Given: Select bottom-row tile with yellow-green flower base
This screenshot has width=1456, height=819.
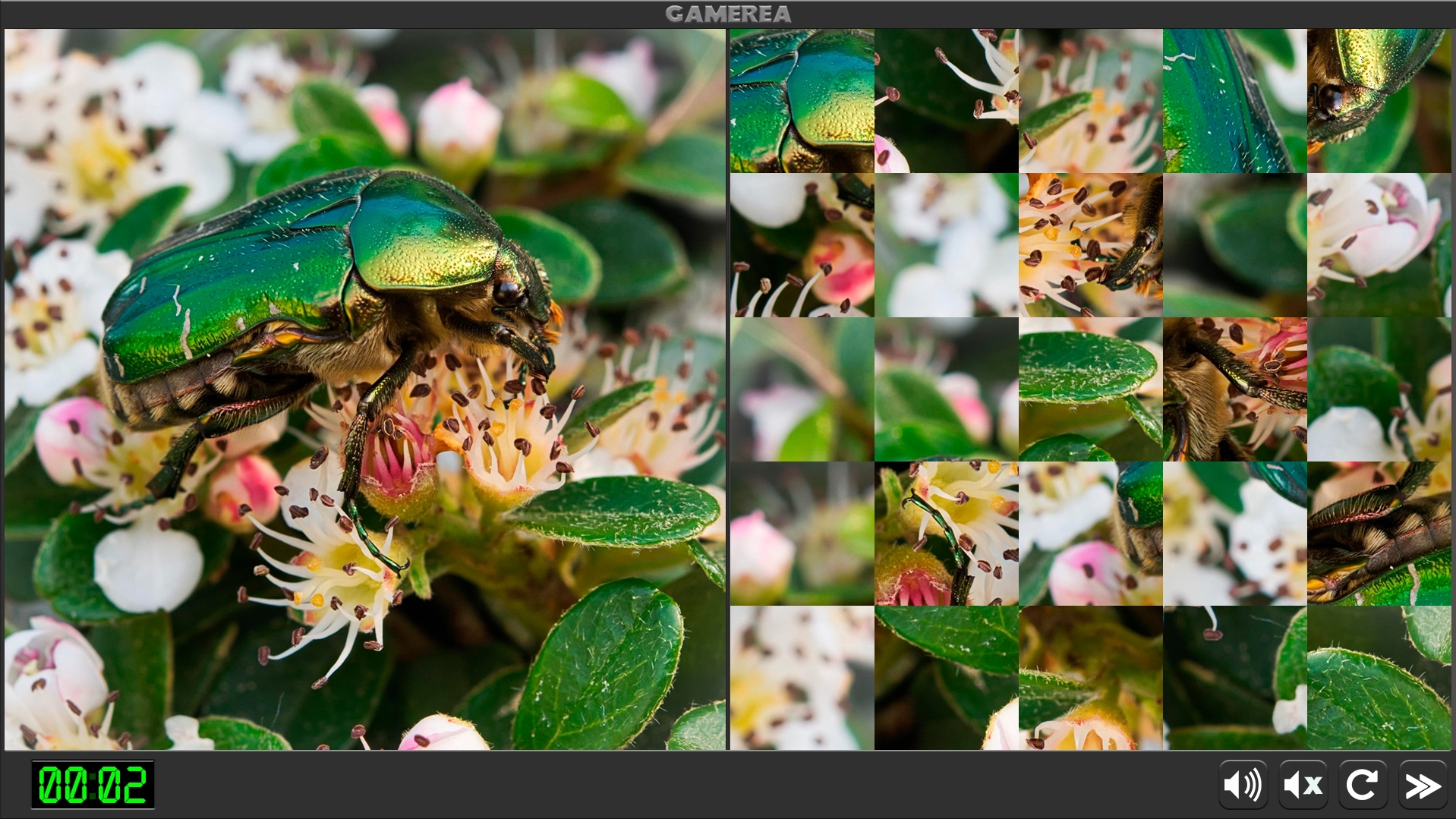Looking at the screenshot, I should tap(1091, 678).
